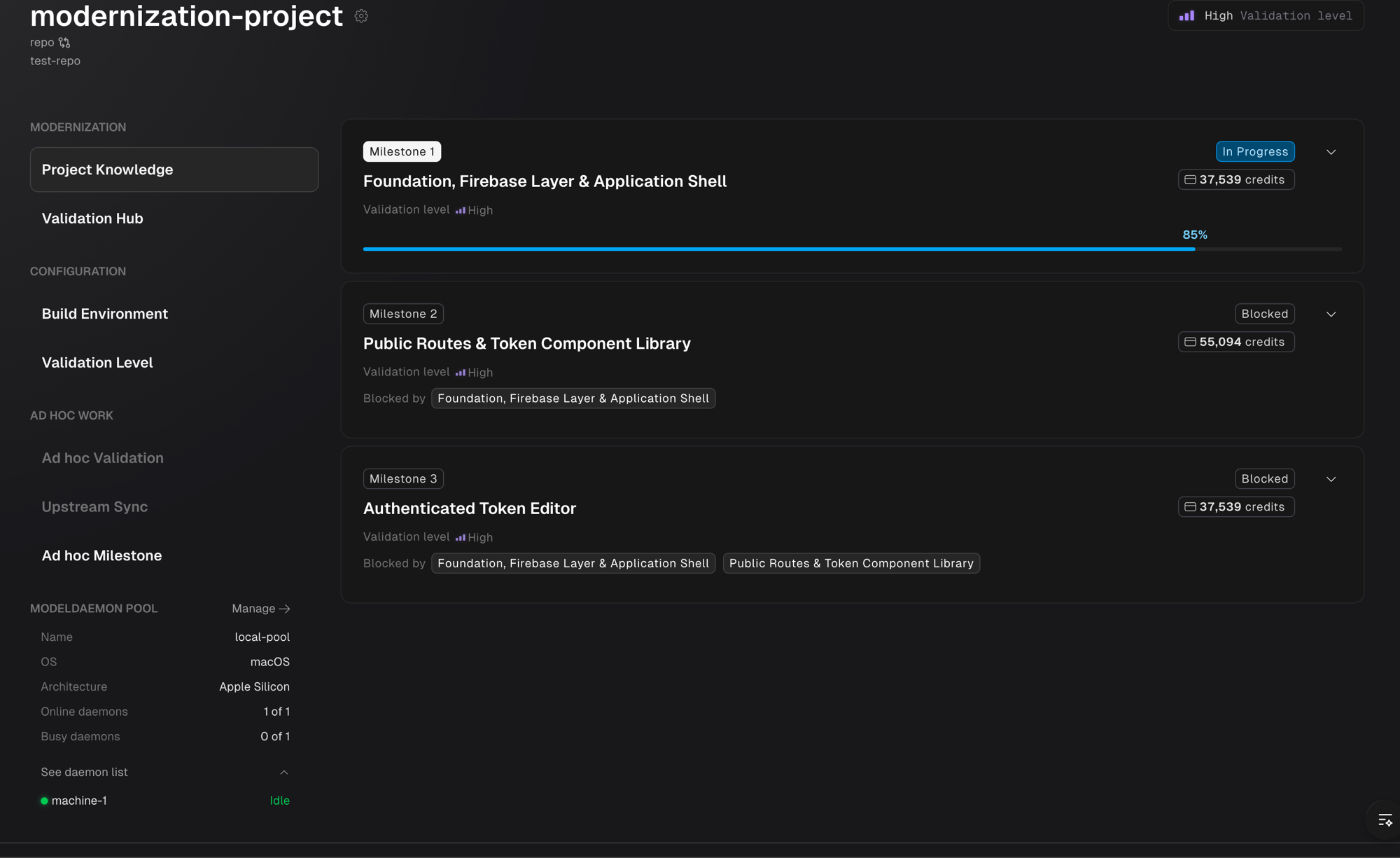Click 37,539 credits badge in Milestone 1
The width and height of the screenshot is (1400, 858).
point(1236,180)
